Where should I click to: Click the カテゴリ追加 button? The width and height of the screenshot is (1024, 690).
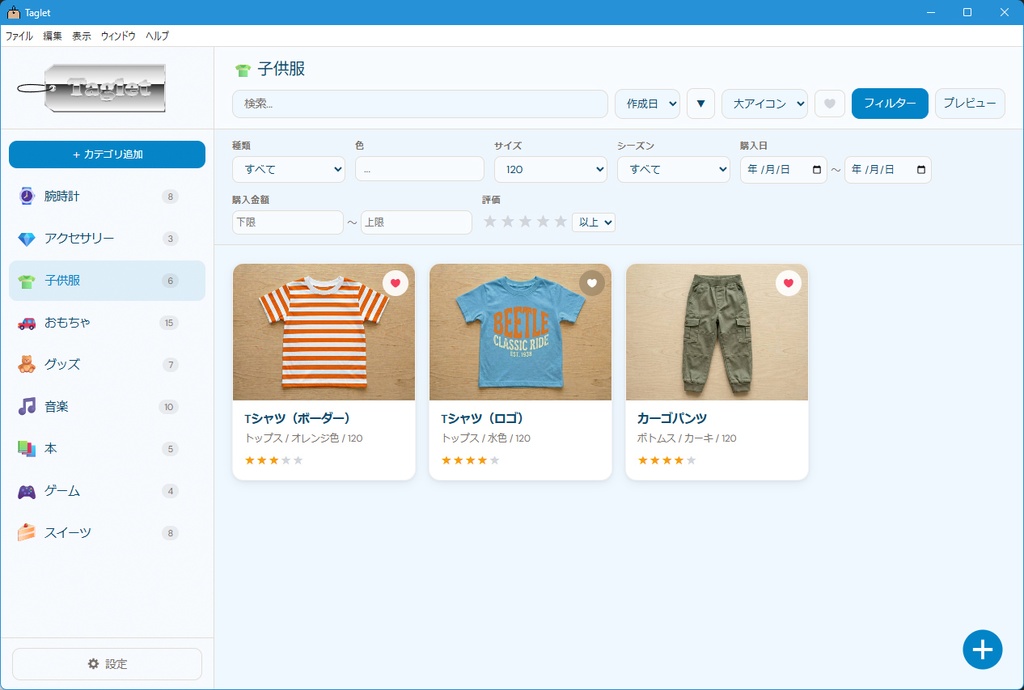click(106, 155)
